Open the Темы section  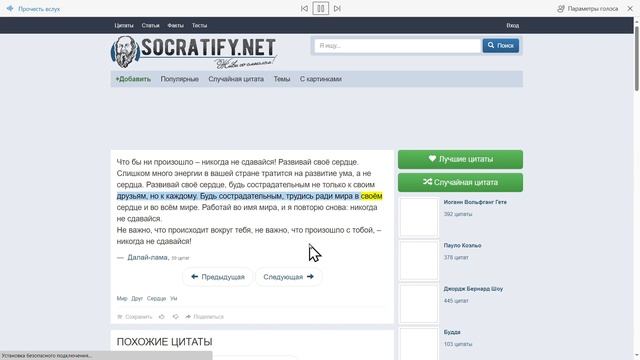pos(282,79)
